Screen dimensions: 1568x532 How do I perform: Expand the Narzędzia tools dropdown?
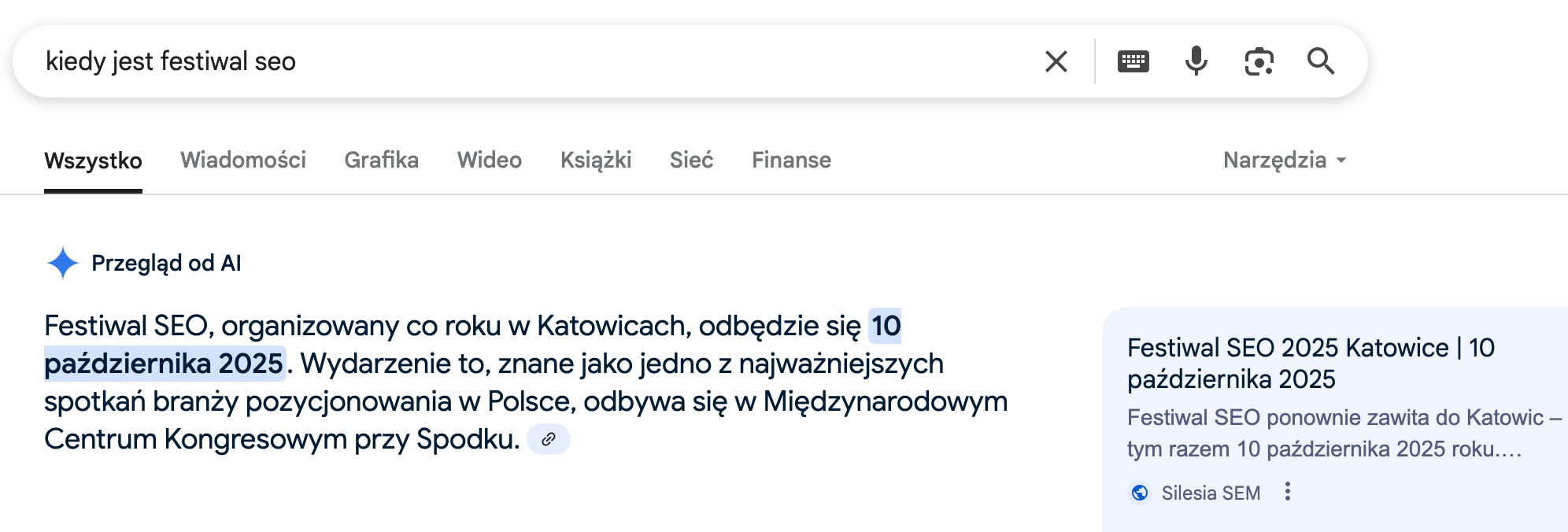(x=1285, y=160)
